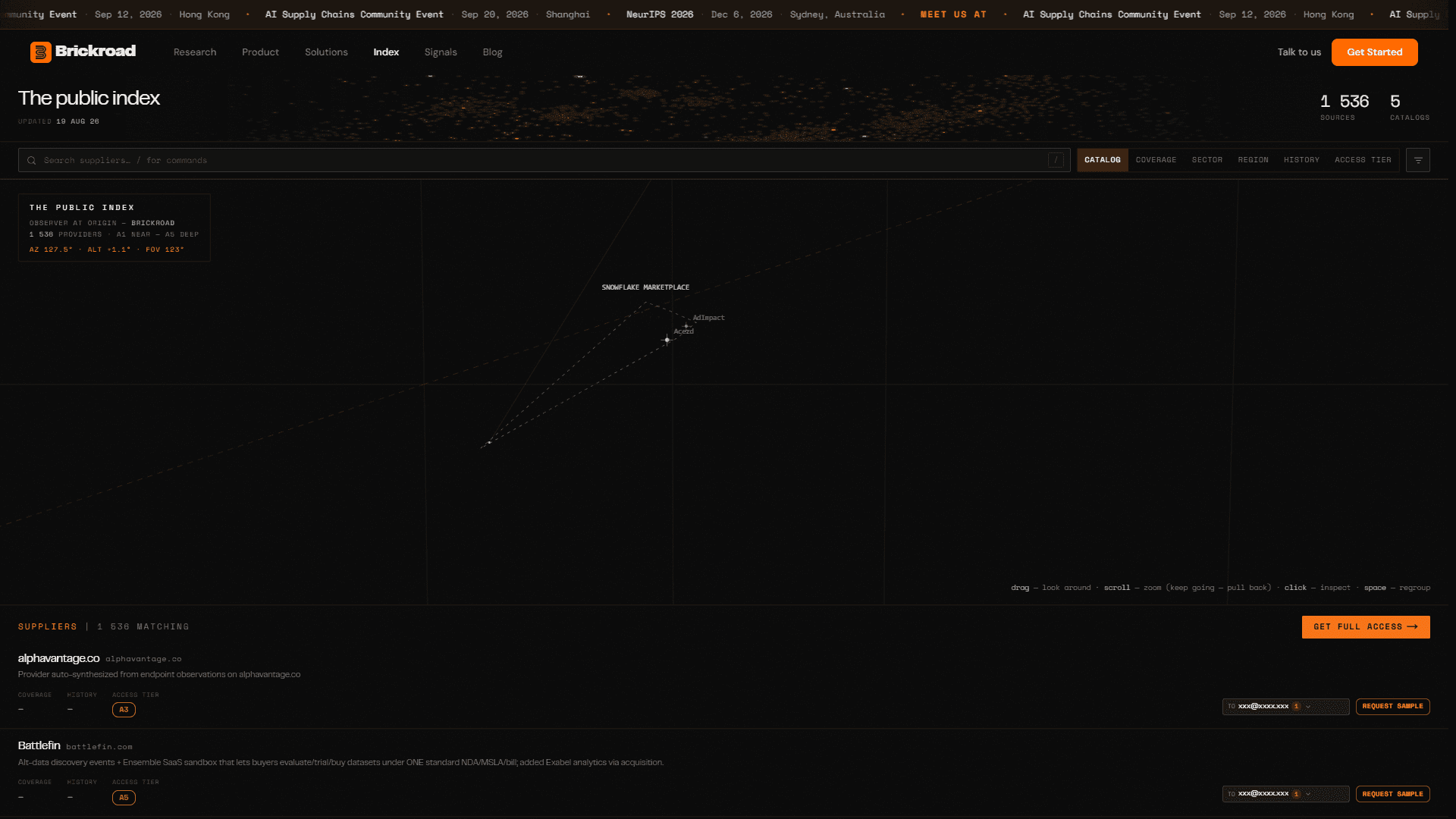Image resolution: width=1456 pixels, height=819 pixels.
Task: Click the Get Started button
Action: 1374,52
